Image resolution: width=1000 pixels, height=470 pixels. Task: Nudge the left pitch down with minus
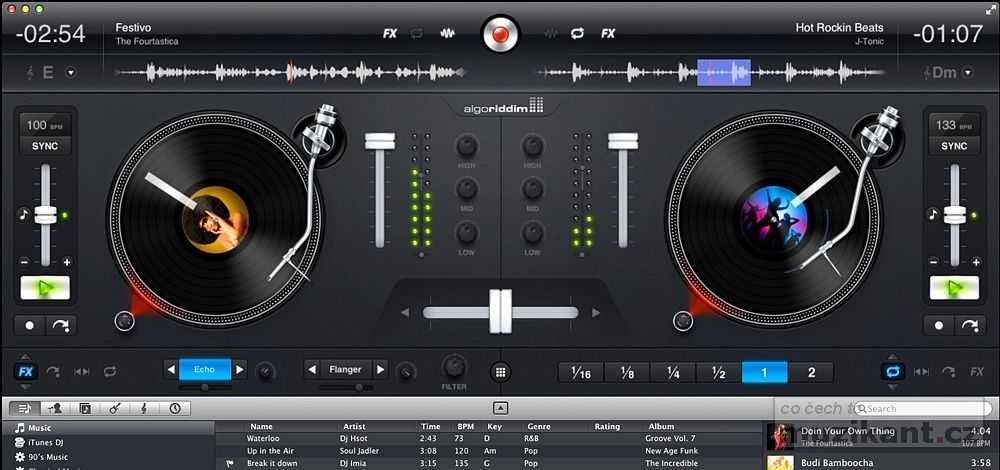(x=24, y=261)
